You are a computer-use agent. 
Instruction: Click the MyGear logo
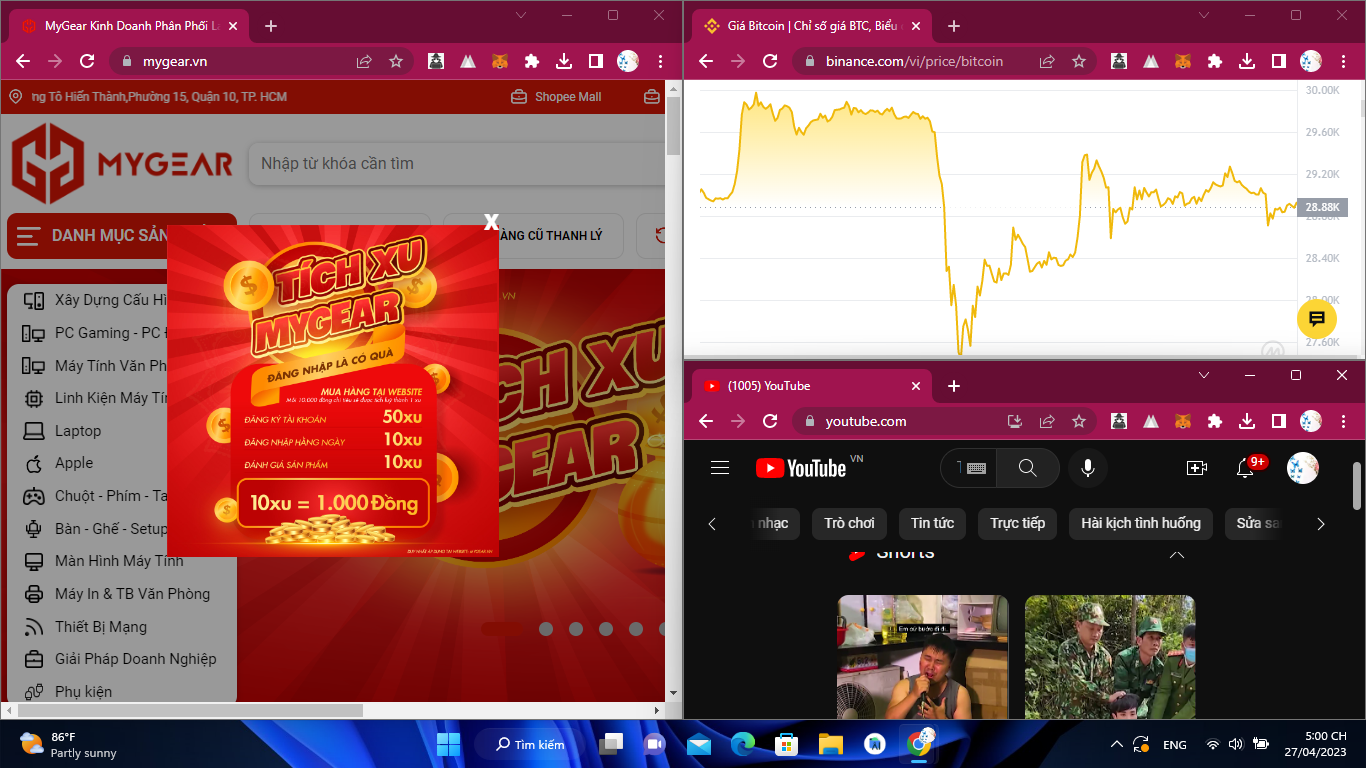click(122, 163)
